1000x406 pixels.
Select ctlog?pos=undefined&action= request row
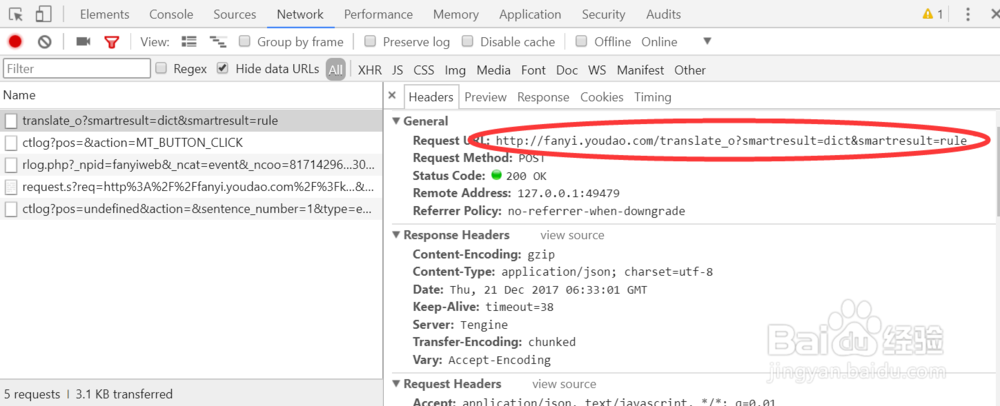coord(191,209)
